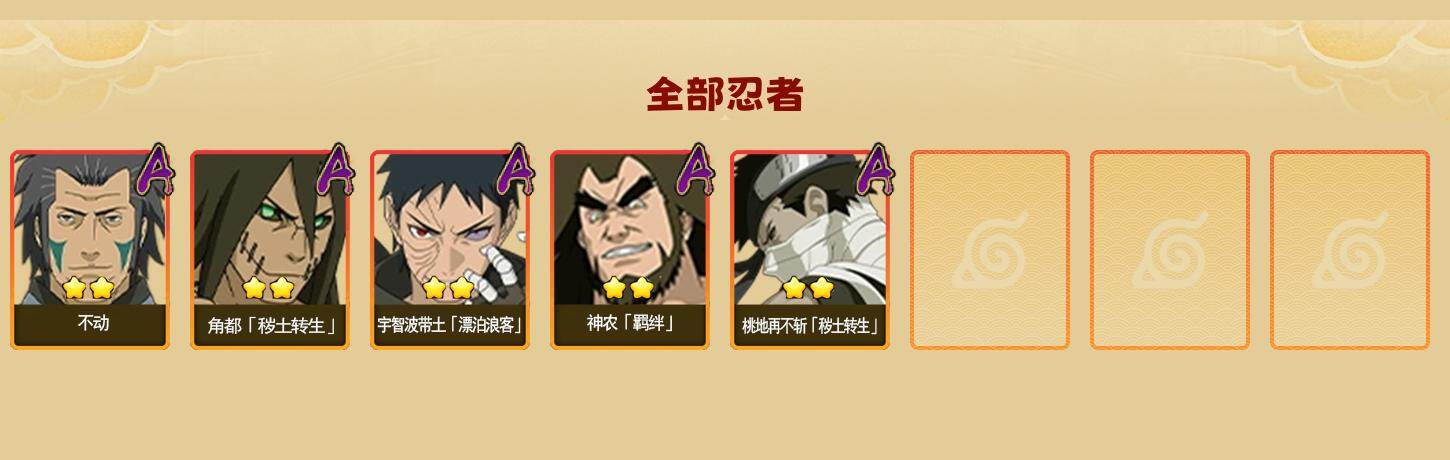The width and height of the screenshot is (1450, 460).
Task: Open the 全部忍者 heading tab
Action: pos(725,95)
